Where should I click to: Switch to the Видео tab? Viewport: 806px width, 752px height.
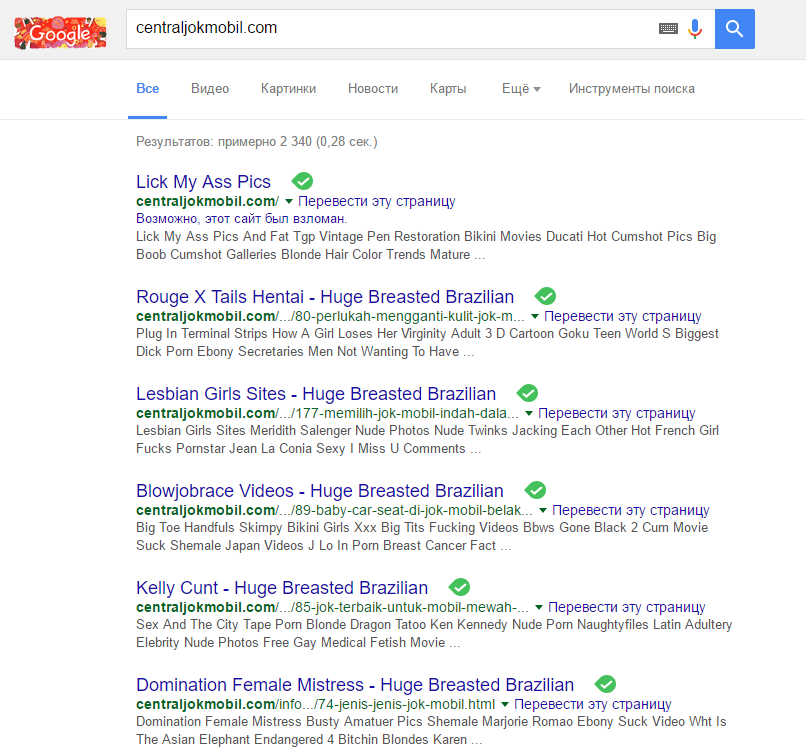click(210, 89)
